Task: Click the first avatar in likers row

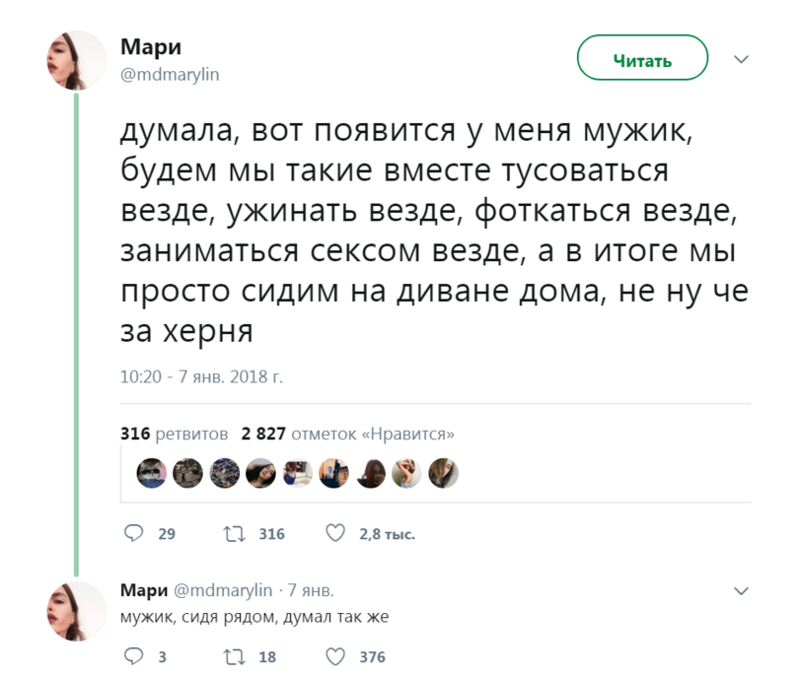Action: click(x=151, y=472)
